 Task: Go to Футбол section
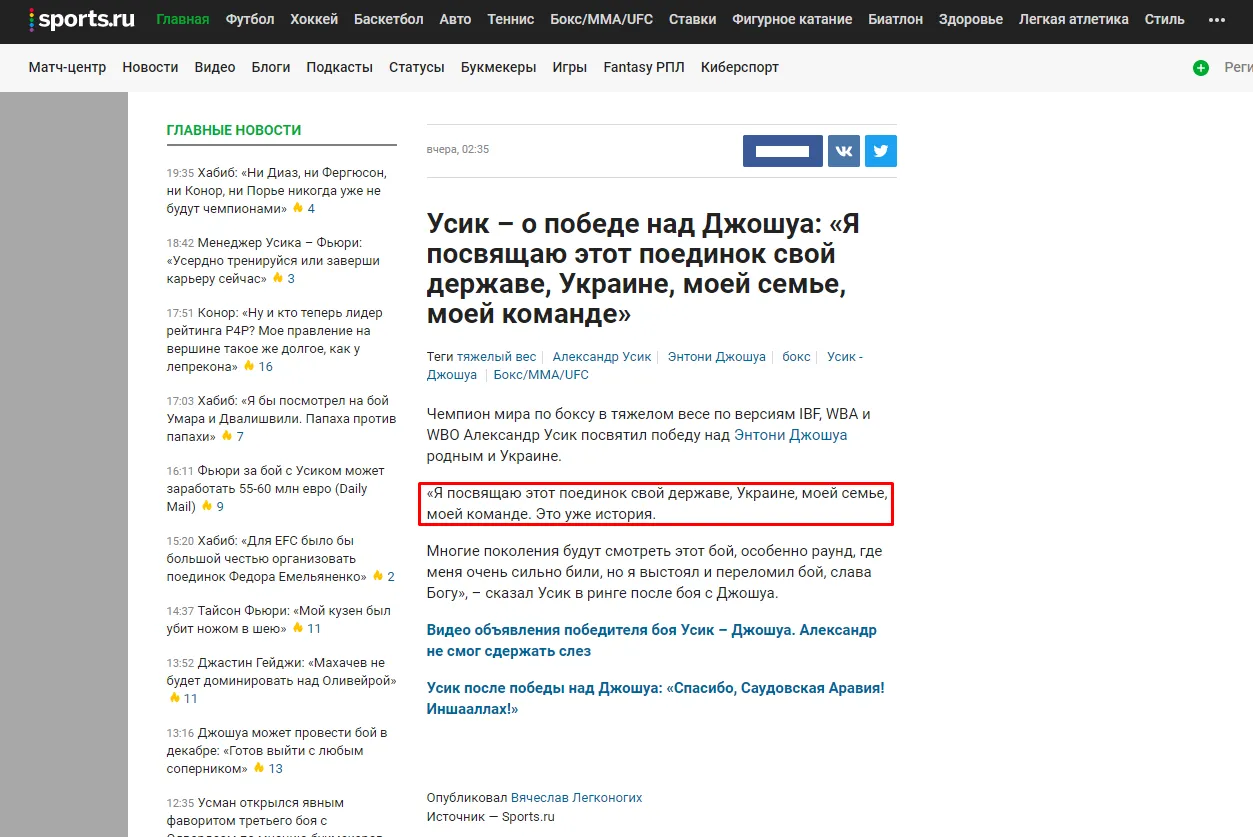pos(250,19)
